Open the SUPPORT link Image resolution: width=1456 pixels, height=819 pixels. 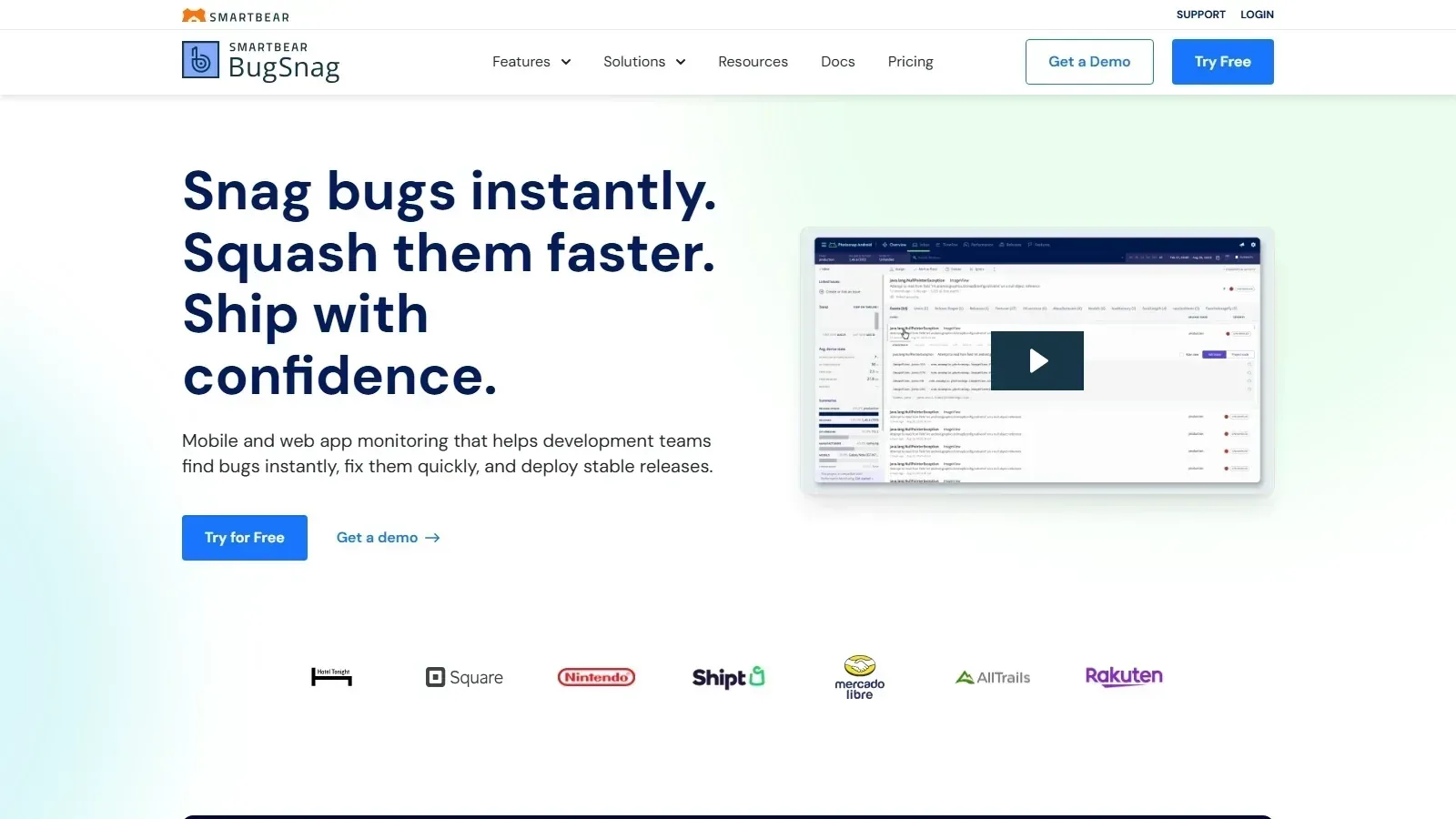[1200, 15]
